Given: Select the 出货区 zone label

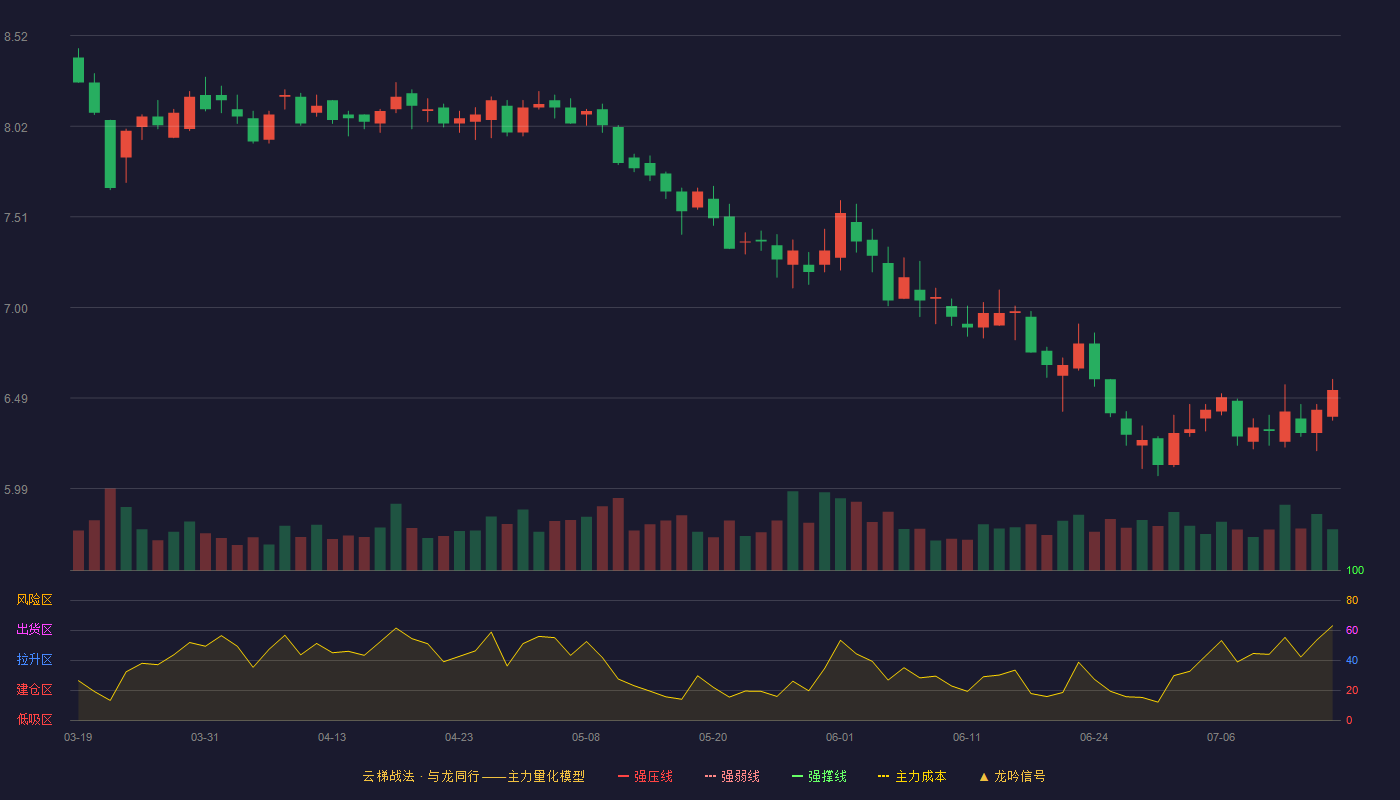Looking at the screenshot, I should [x=34, y=630].
